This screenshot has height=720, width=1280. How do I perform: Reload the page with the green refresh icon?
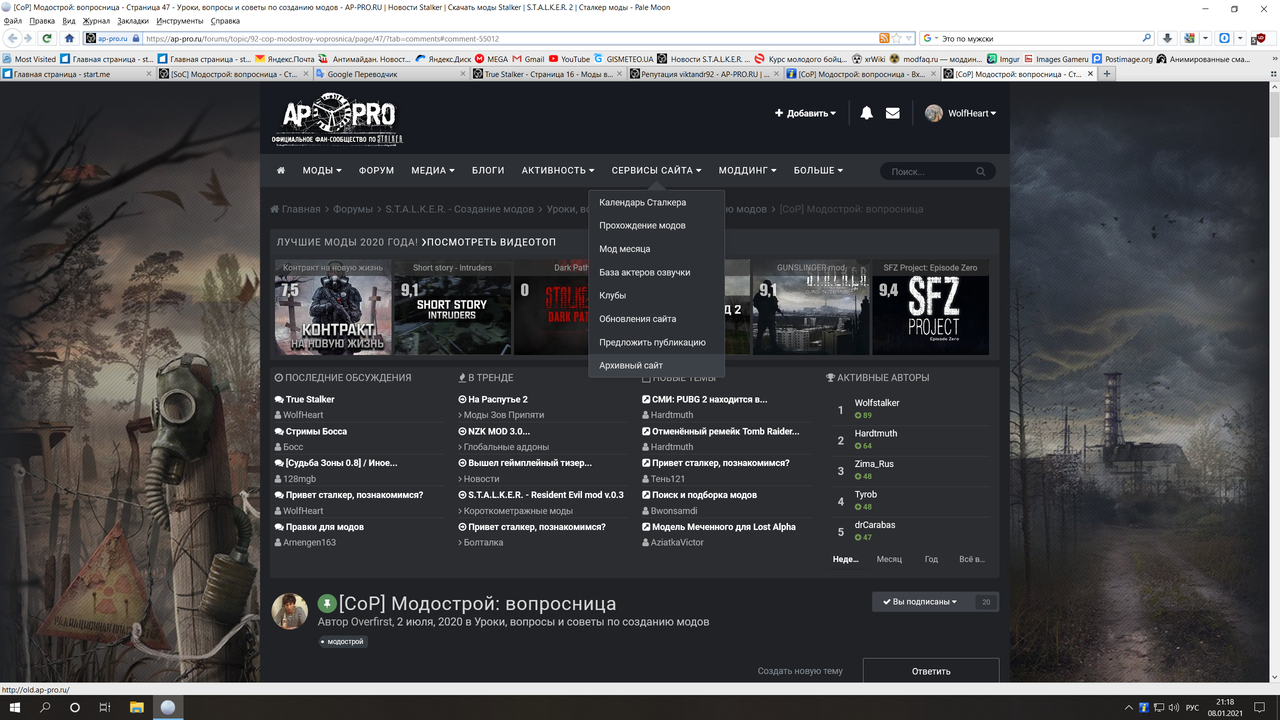pos(47,38)
